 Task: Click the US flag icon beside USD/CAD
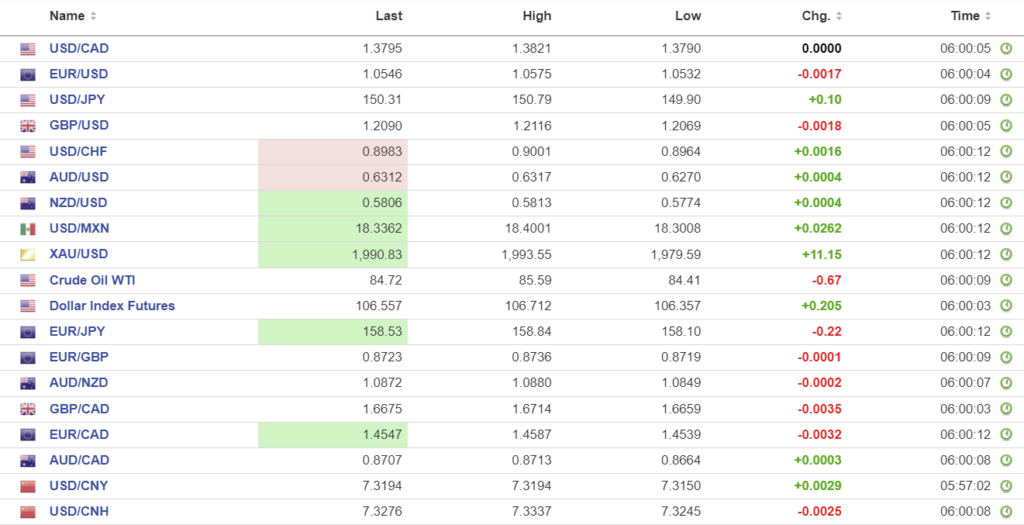point(28,48)
